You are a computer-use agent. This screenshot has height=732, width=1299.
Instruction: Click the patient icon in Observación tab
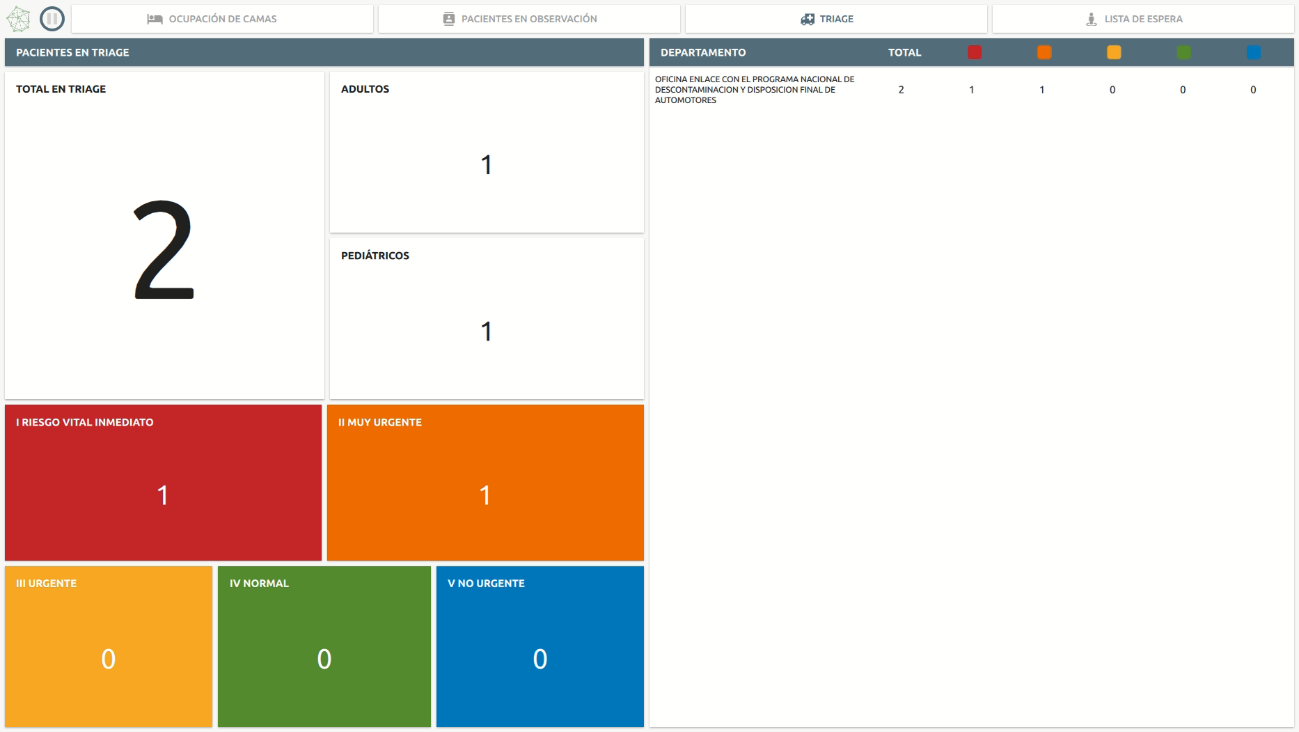click(449, 19)
